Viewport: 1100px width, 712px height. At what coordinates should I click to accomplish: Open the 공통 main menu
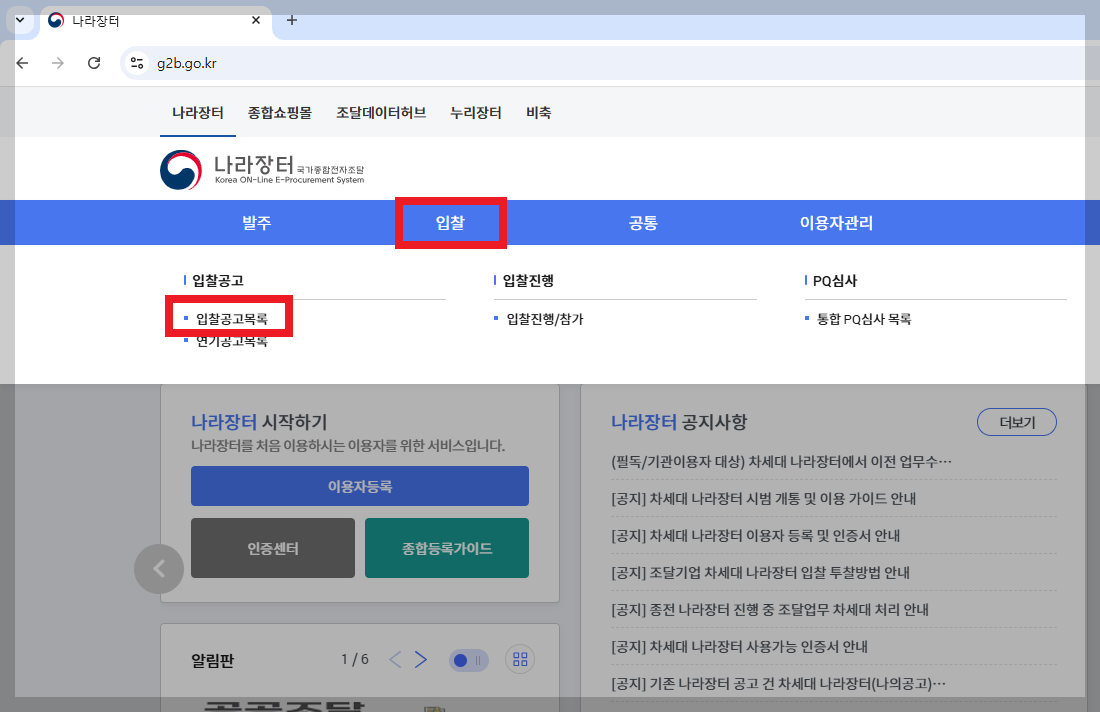pyautogui.click(x=643, y=223)
